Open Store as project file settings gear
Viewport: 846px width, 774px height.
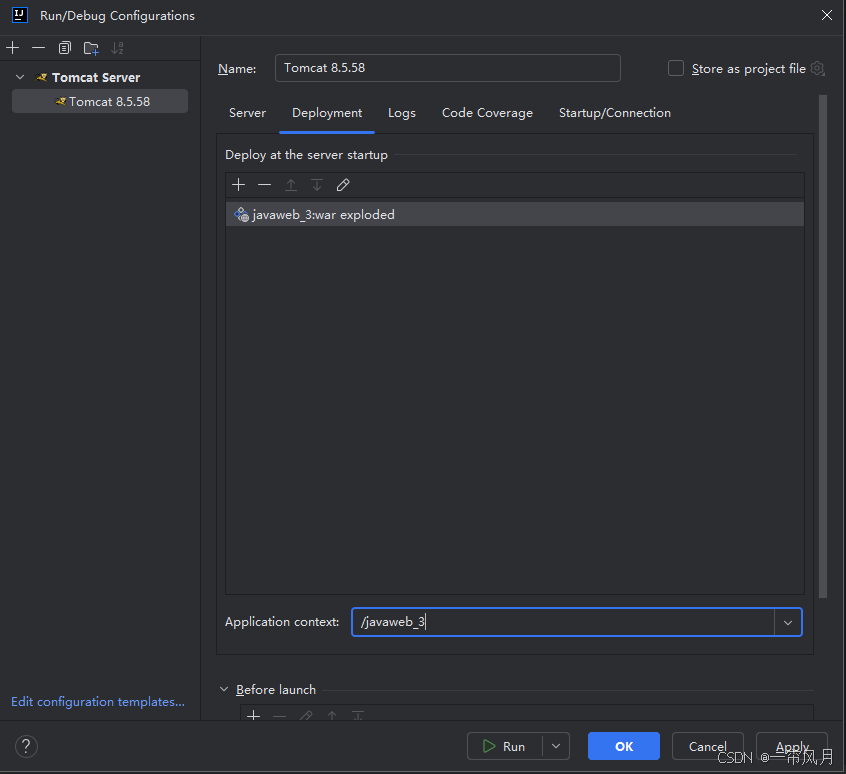coord(818,69)
